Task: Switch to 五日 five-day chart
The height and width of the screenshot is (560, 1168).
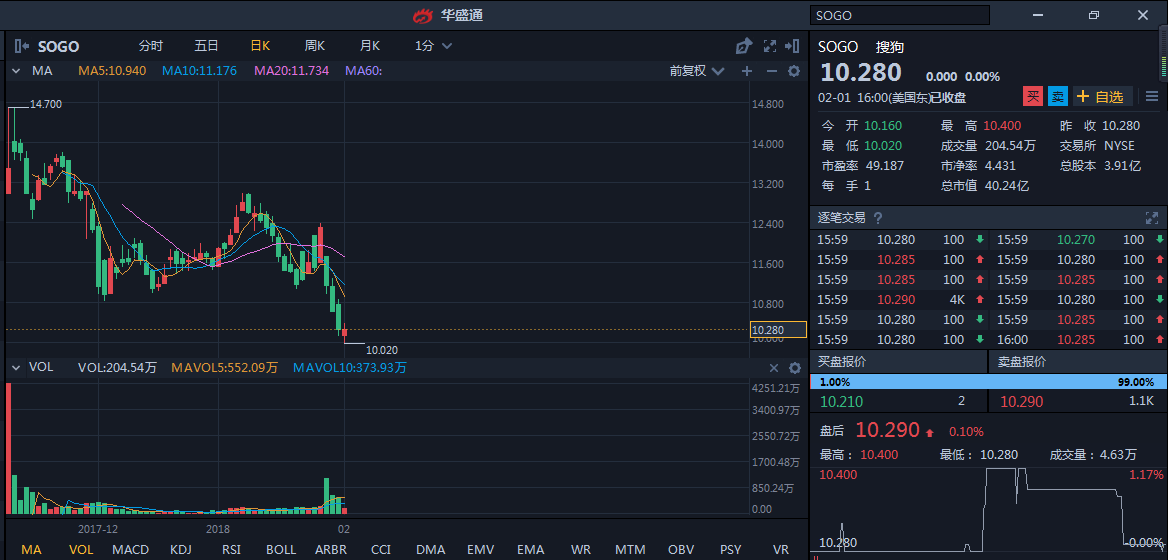Action: [206, 46]
